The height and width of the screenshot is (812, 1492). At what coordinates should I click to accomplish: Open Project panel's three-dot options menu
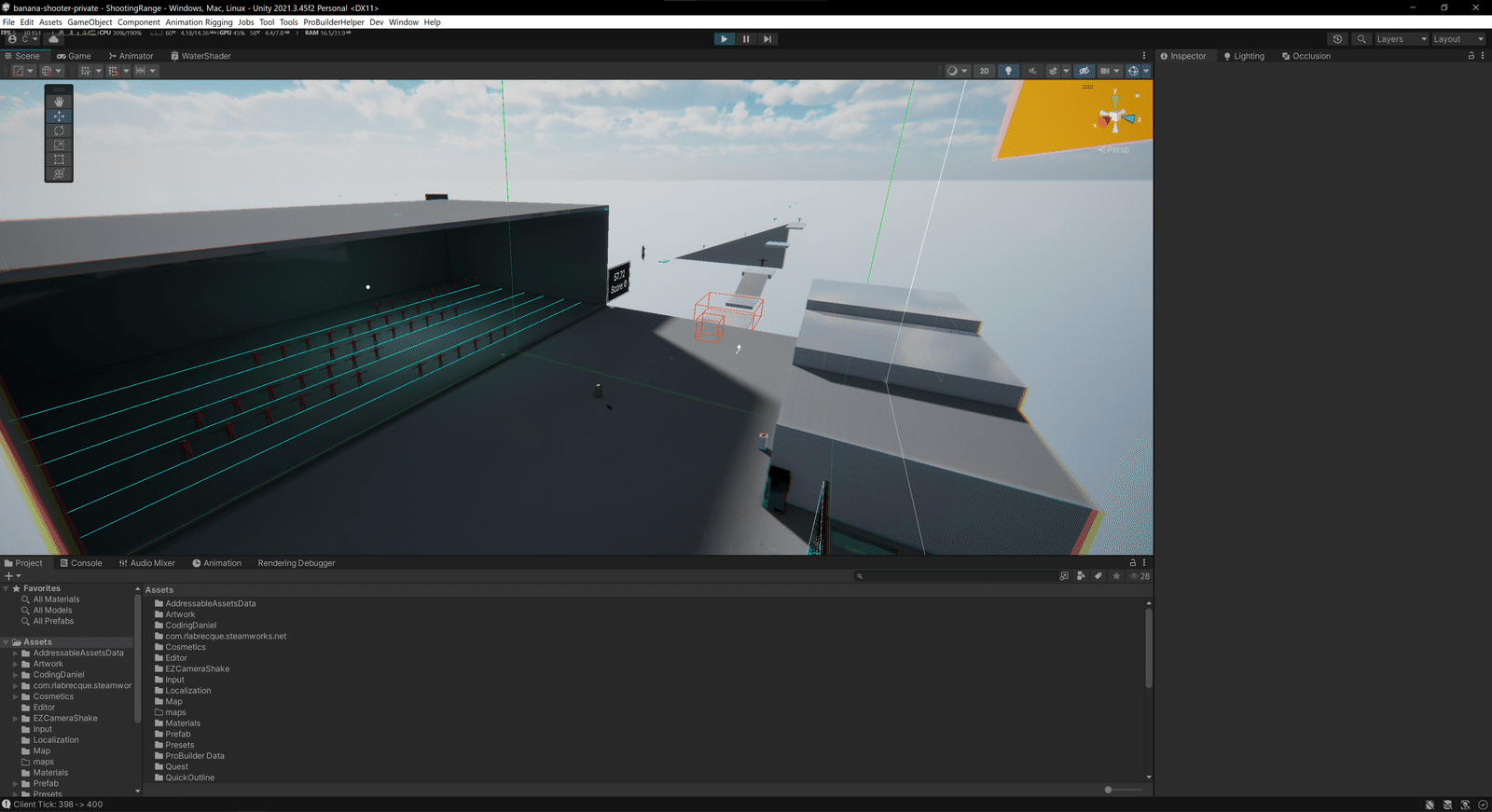point(1144,563)
